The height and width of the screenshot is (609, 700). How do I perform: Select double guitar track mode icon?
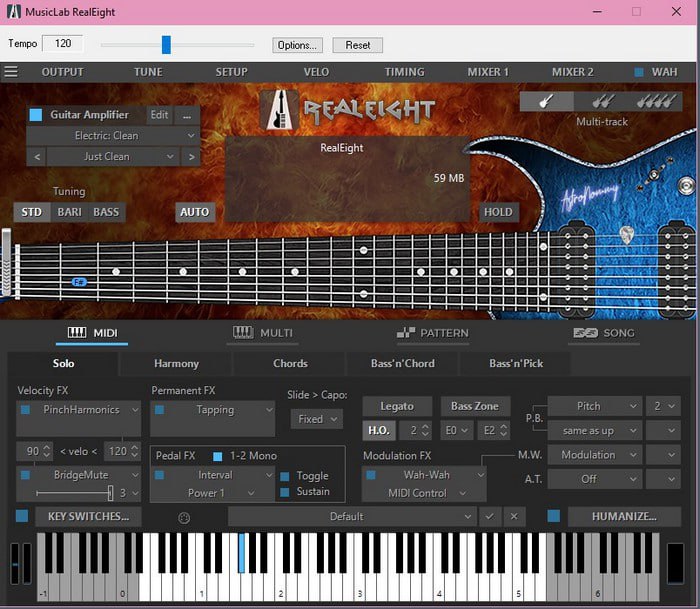pyautogui.click(x=602, y=102)
